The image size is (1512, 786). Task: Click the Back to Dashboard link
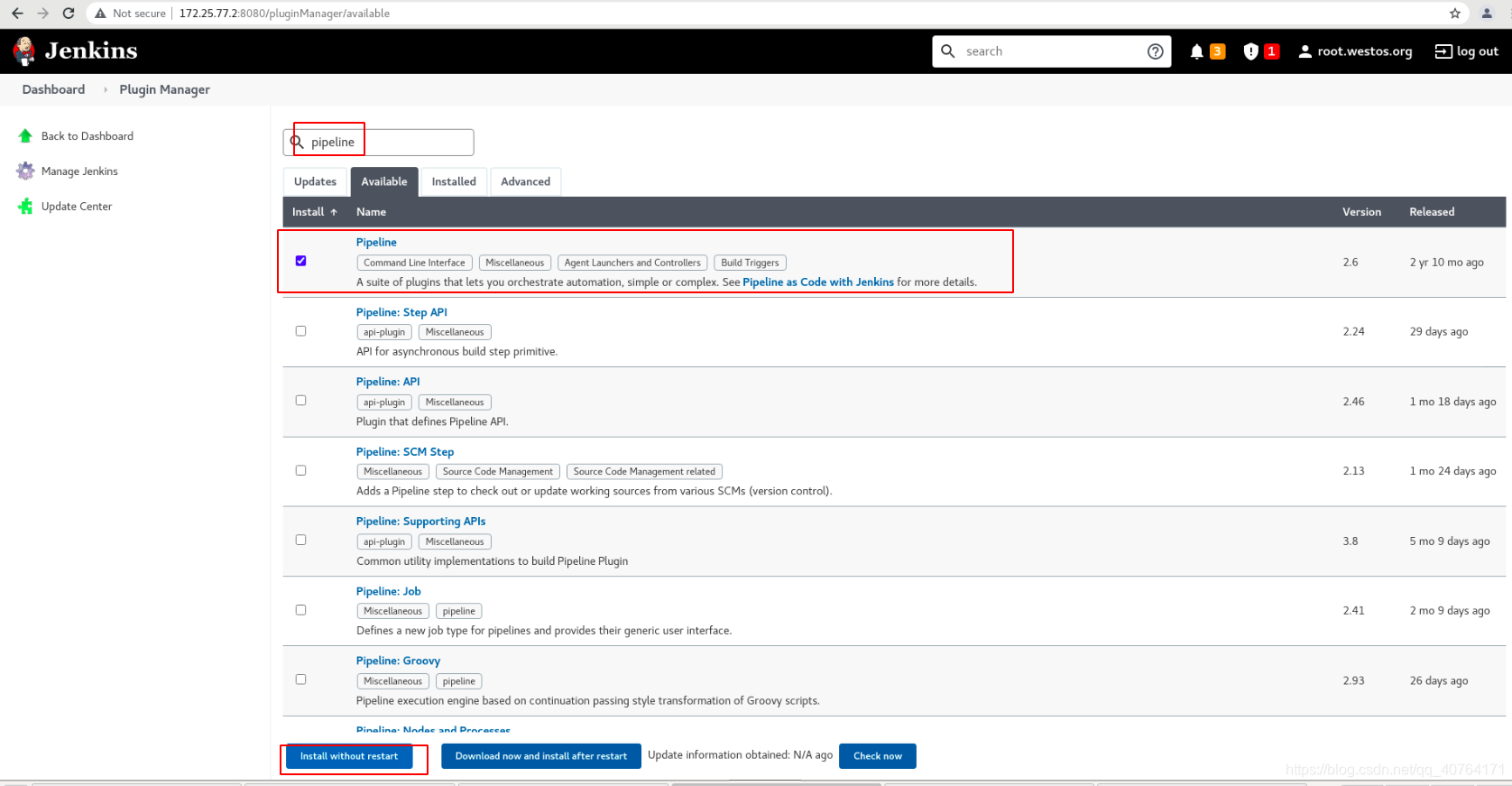pos(88,136)
